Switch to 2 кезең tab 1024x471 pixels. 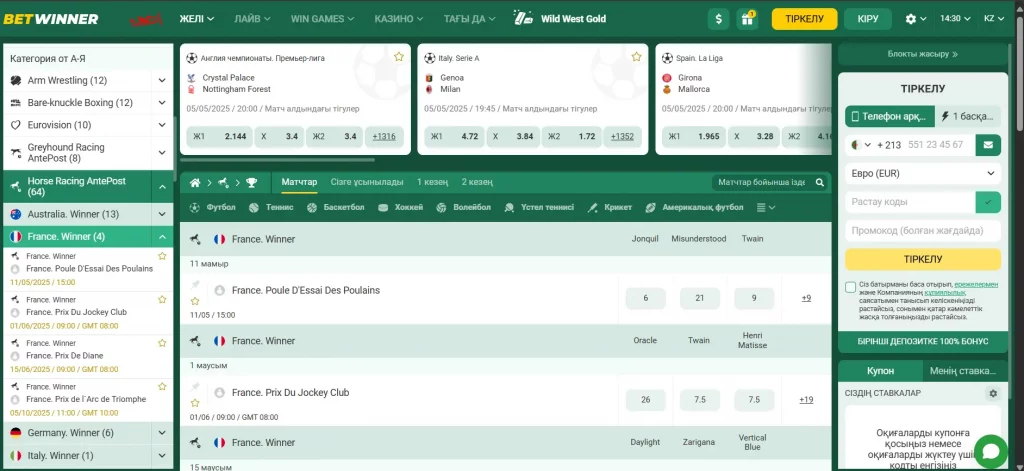(x=477, y=182)
